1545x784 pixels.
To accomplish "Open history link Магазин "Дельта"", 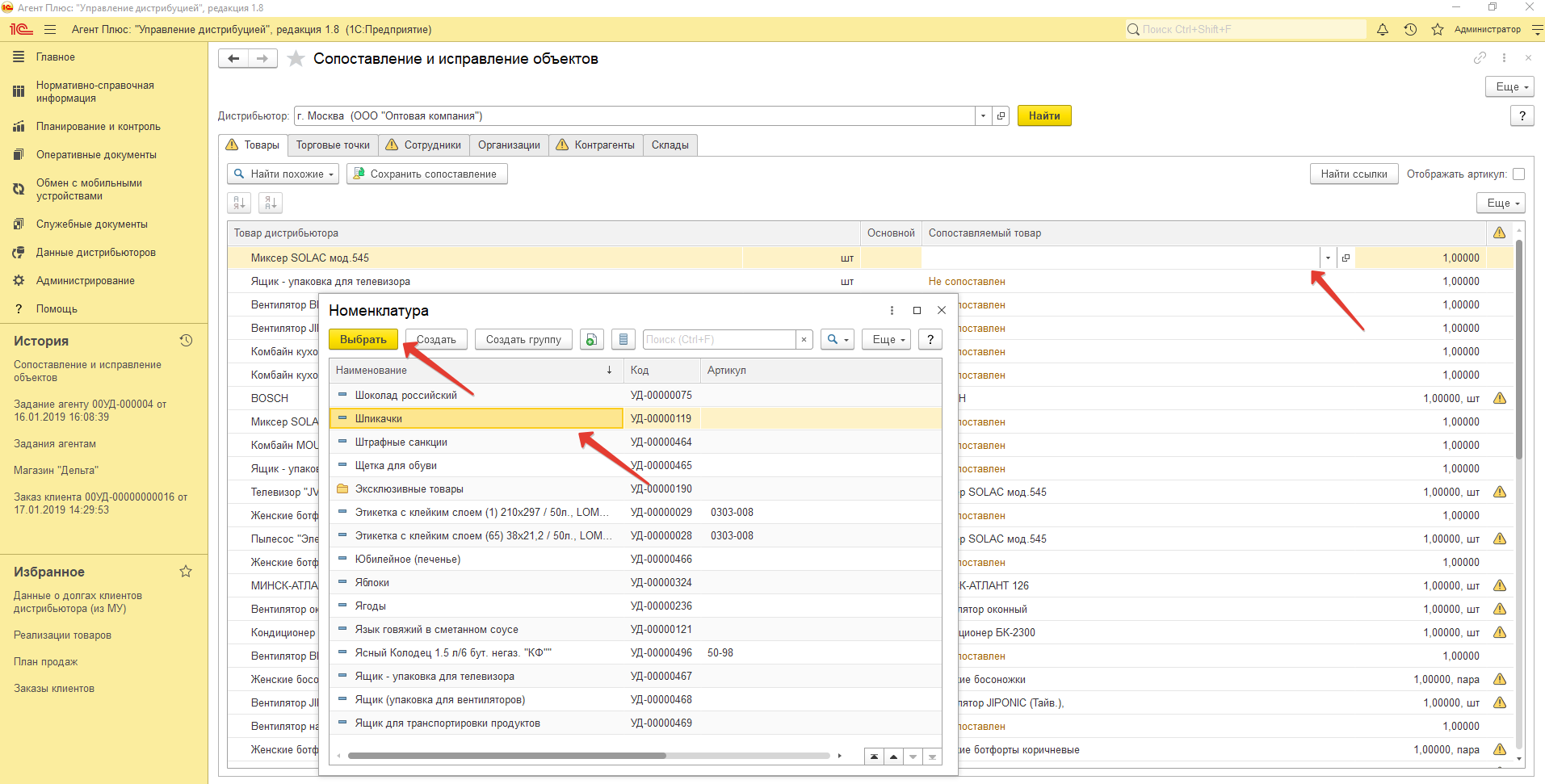I will (x=56, y=470).
